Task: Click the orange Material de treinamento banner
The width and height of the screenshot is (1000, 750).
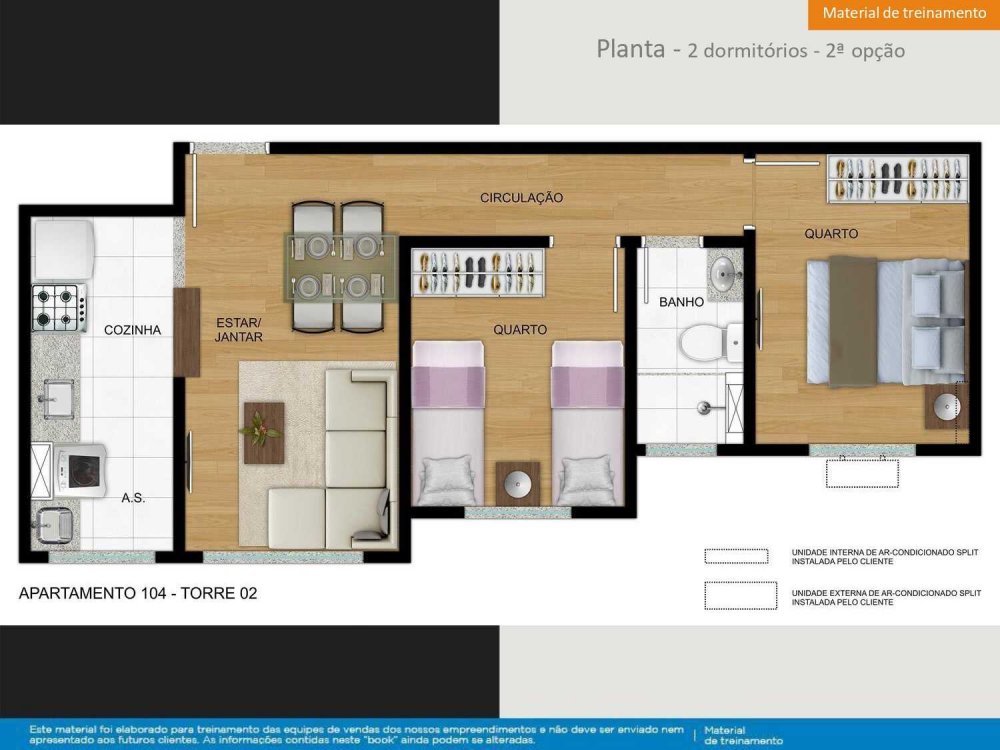Action: (904, 14)
